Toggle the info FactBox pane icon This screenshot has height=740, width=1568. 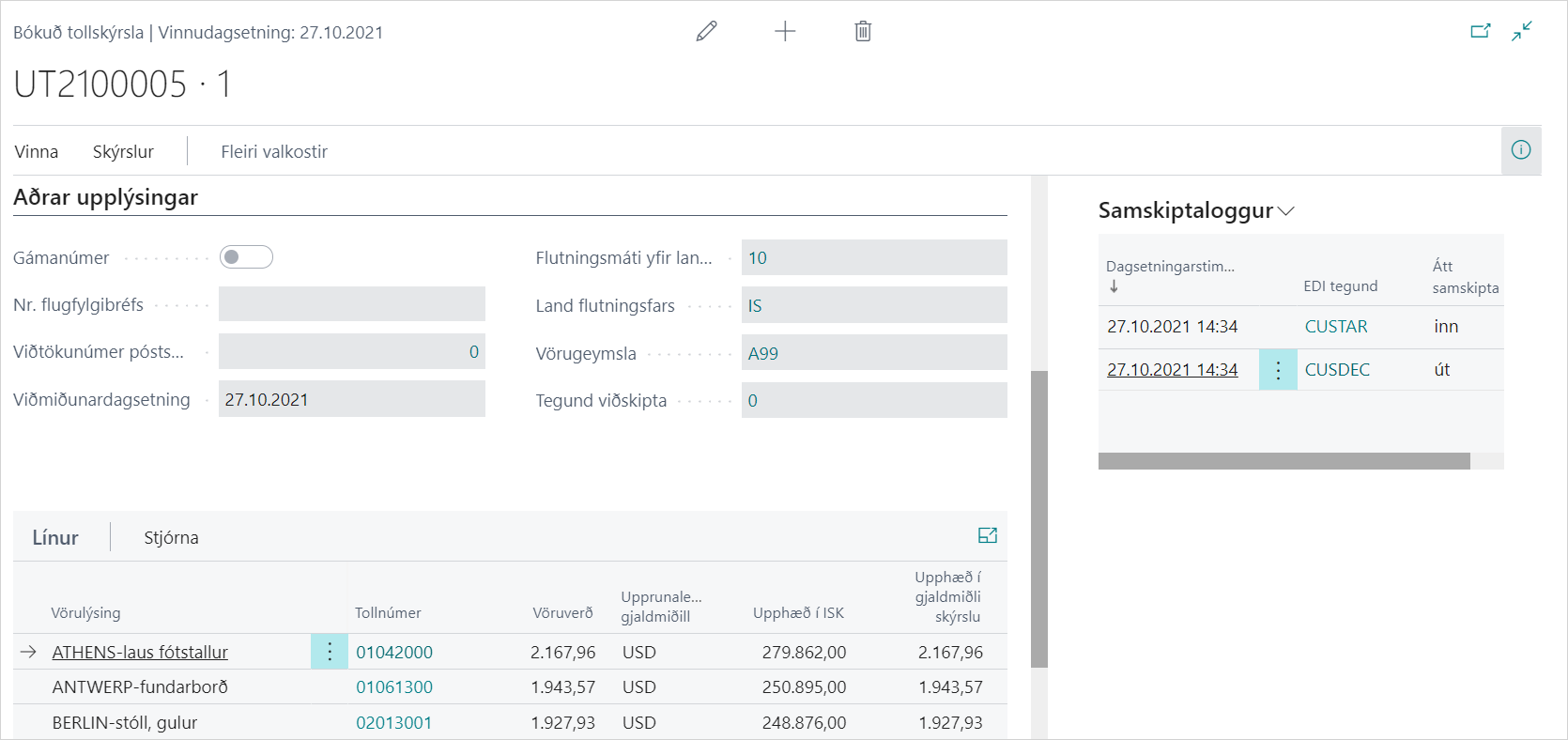(x=1521, y=150)
